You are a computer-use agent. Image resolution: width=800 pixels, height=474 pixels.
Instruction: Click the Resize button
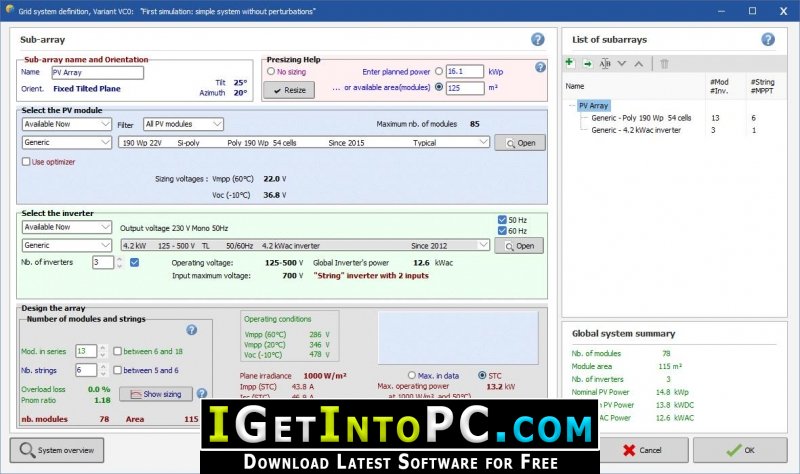pos(289,90)
